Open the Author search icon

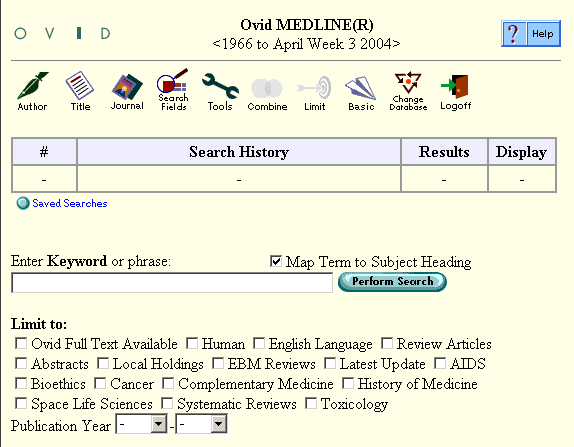point(33,91)
